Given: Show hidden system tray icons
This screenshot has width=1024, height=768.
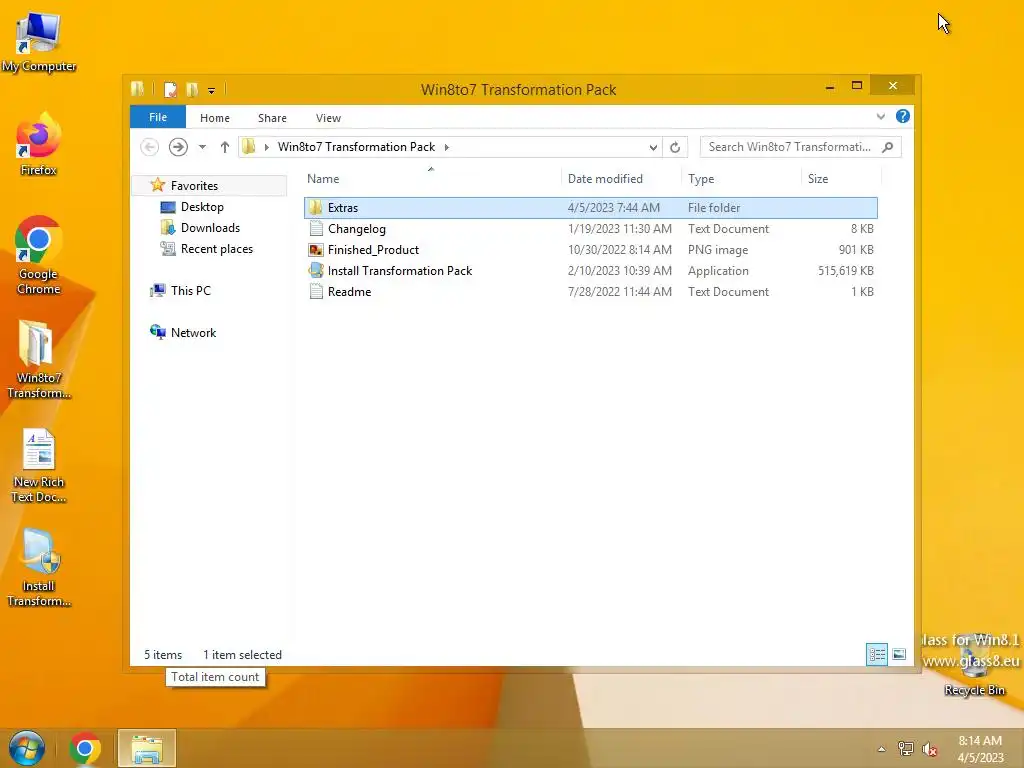Looking at the screenshot, I should point(881,749).
